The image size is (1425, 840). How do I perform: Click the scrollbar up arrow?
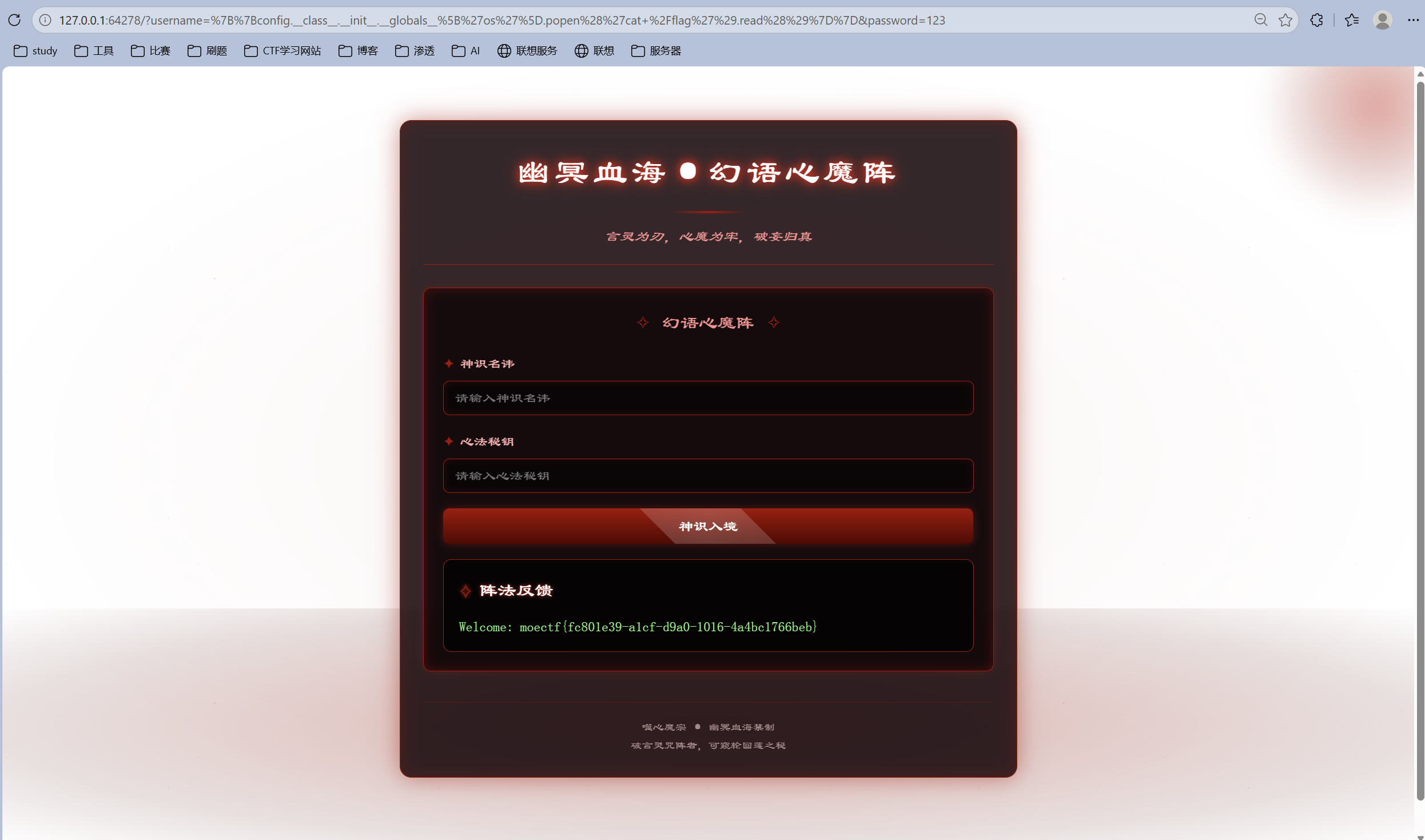click(x=1420, y=74)
